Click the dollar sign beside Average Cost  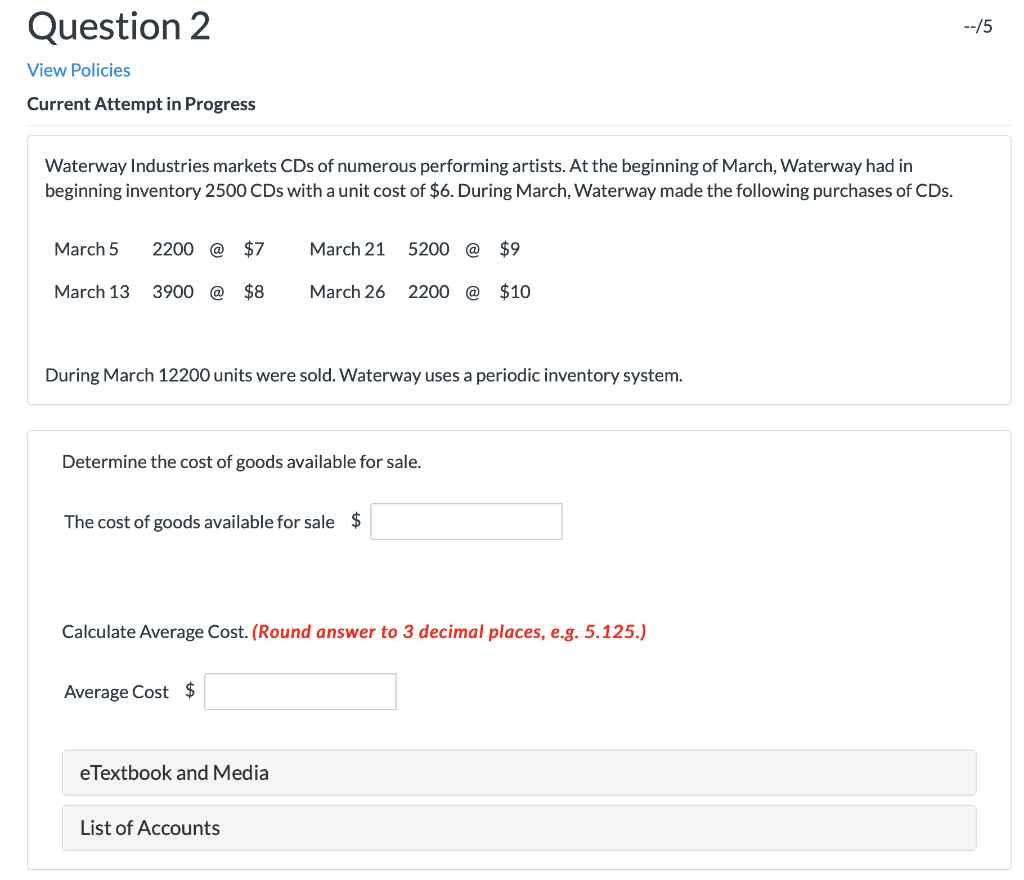(189, 691)
